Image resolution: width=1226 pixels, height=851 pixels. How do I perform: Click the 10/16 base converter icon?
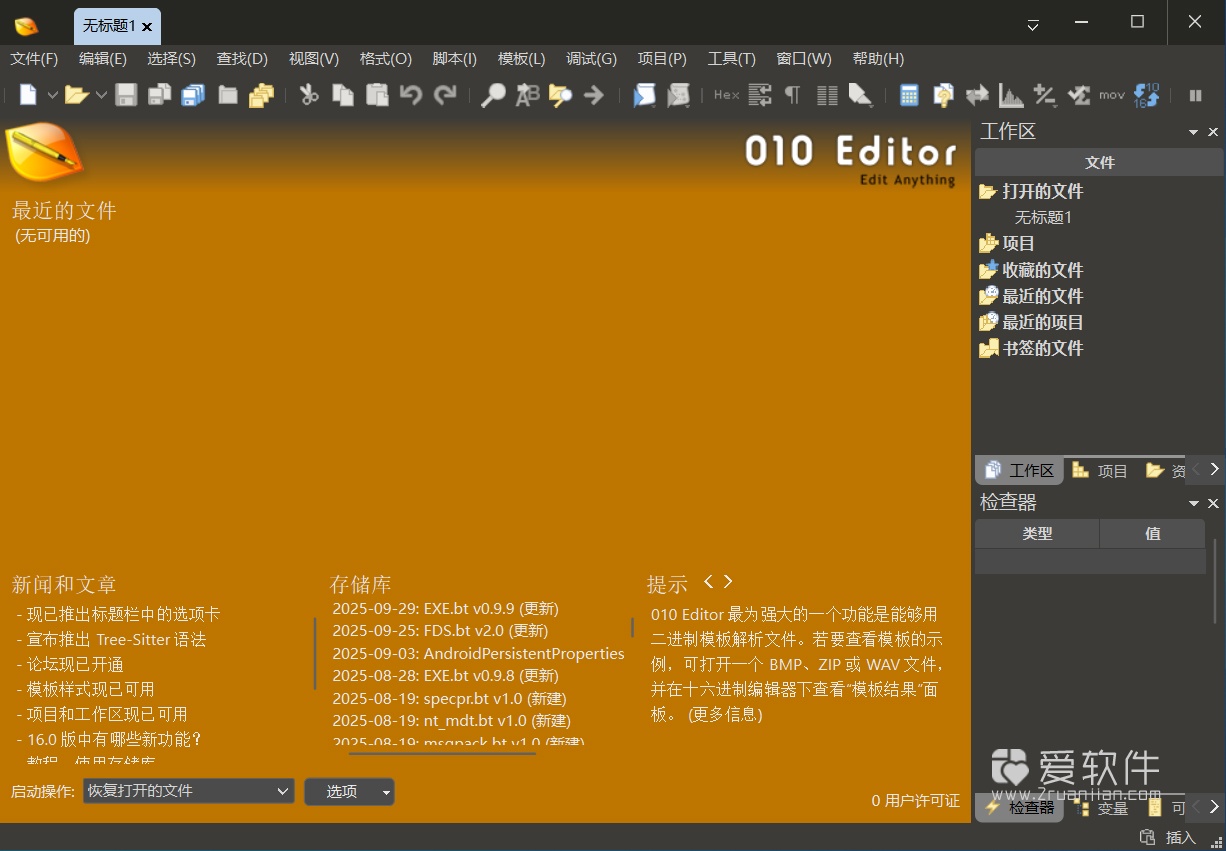point(1147,95)
